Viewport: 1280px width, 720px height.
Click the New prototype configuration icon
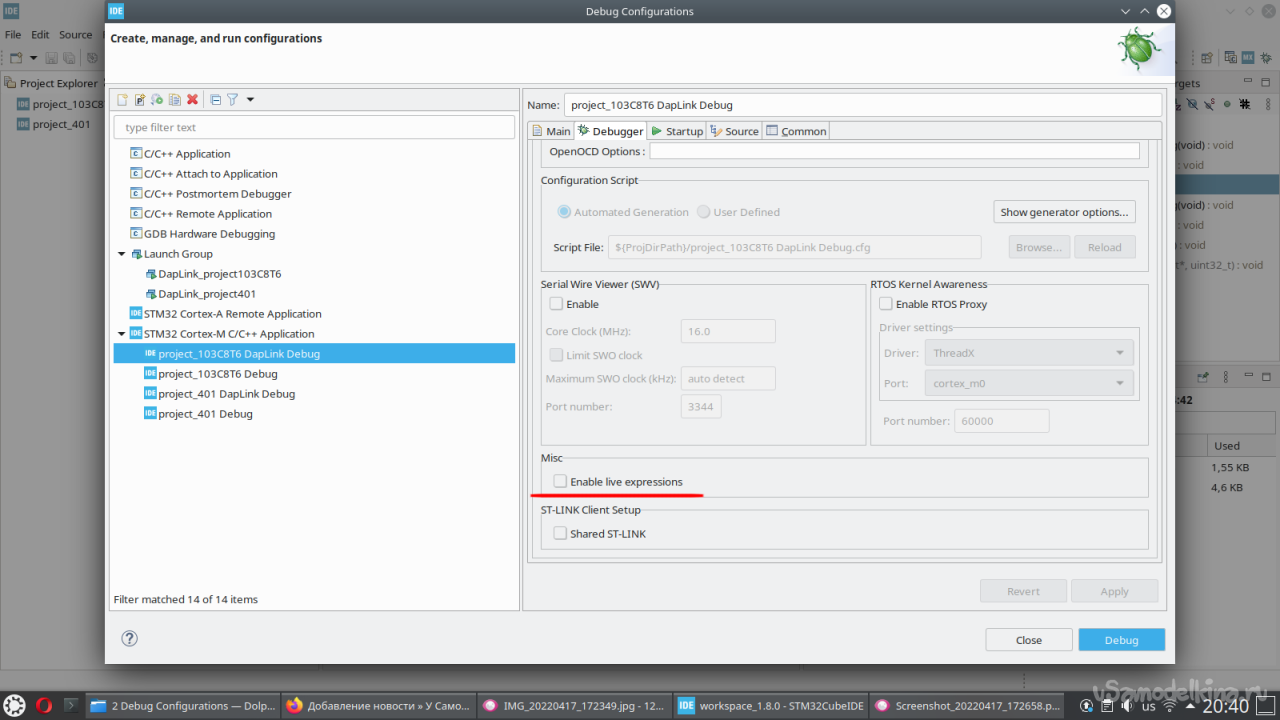(140, 99)
